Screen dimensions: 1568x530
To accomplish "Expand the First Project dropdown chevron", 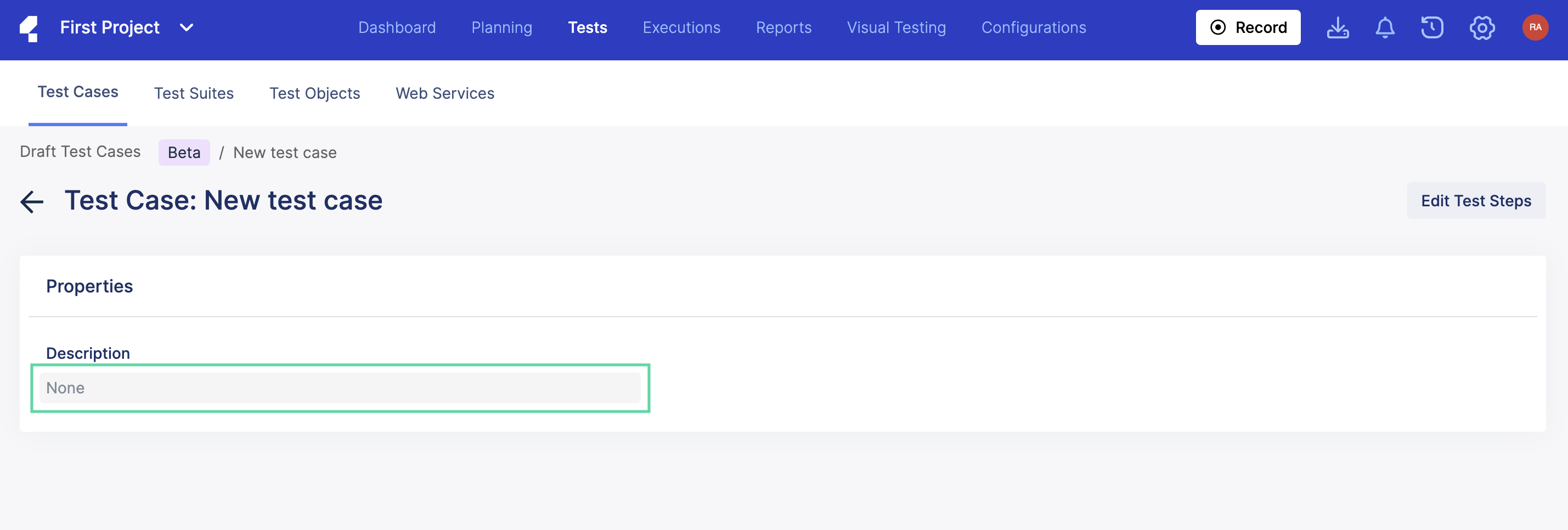I will coord(187,28).
